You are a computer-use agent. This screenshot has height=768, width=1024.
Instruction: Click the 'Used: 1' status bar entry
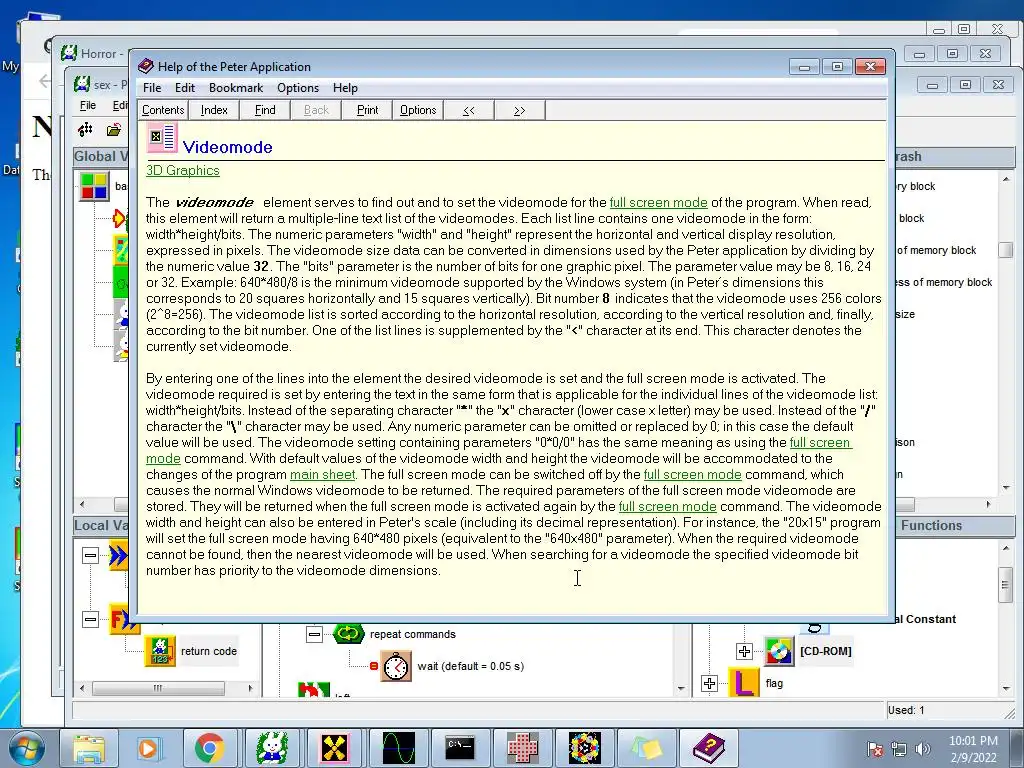[x=906, y=710]
